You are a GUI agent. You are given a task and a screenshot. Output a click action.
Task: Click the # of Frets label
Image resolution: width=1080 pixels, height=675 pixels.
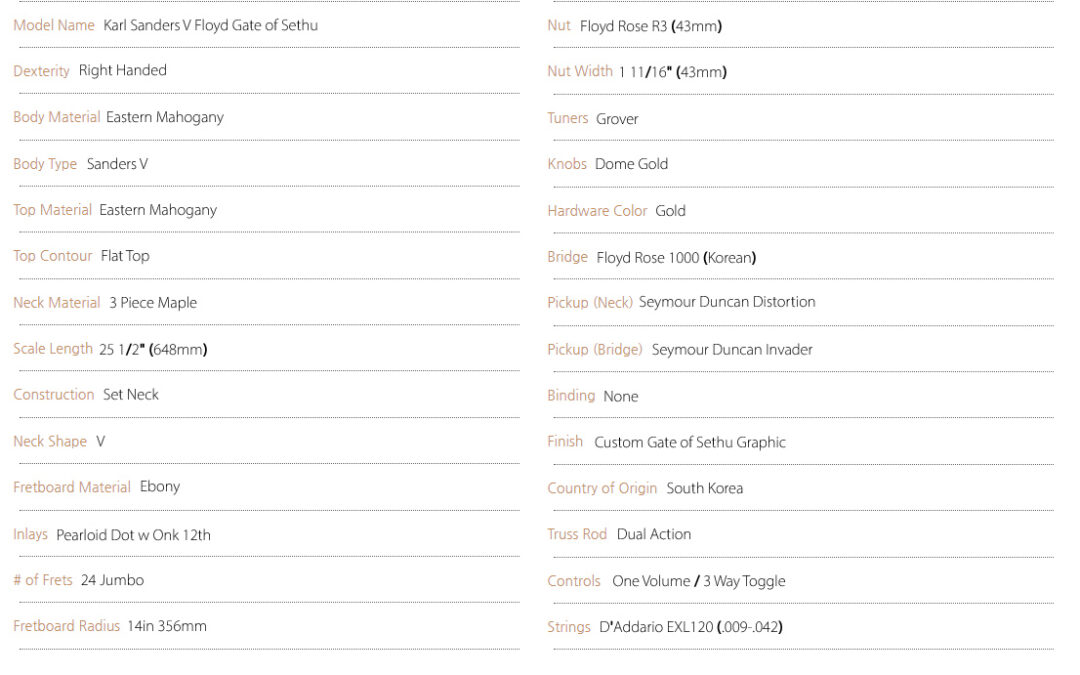pyautogui.click(x=43, y=580)
